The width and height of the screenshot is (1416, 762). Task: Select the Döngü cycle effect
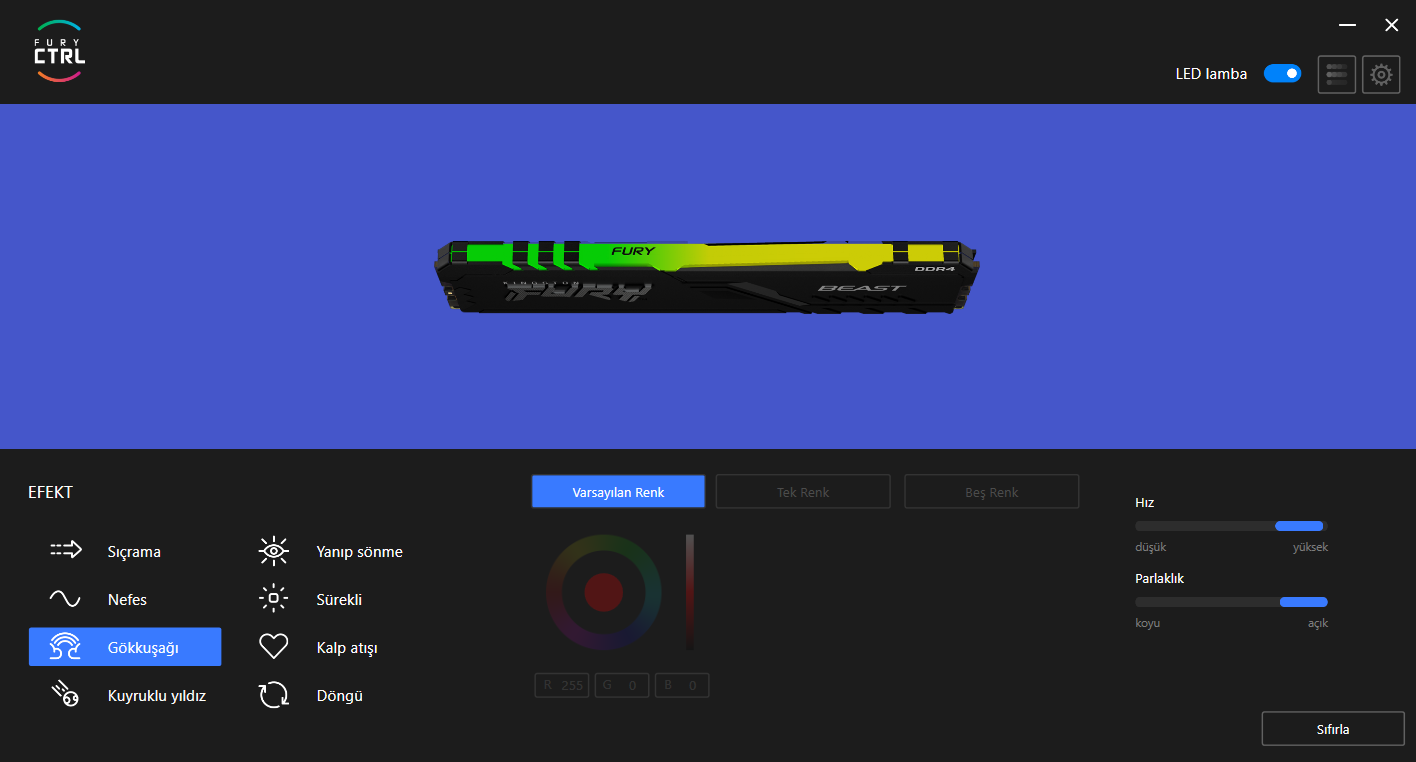pyautogui.click(x=312, y=695)
